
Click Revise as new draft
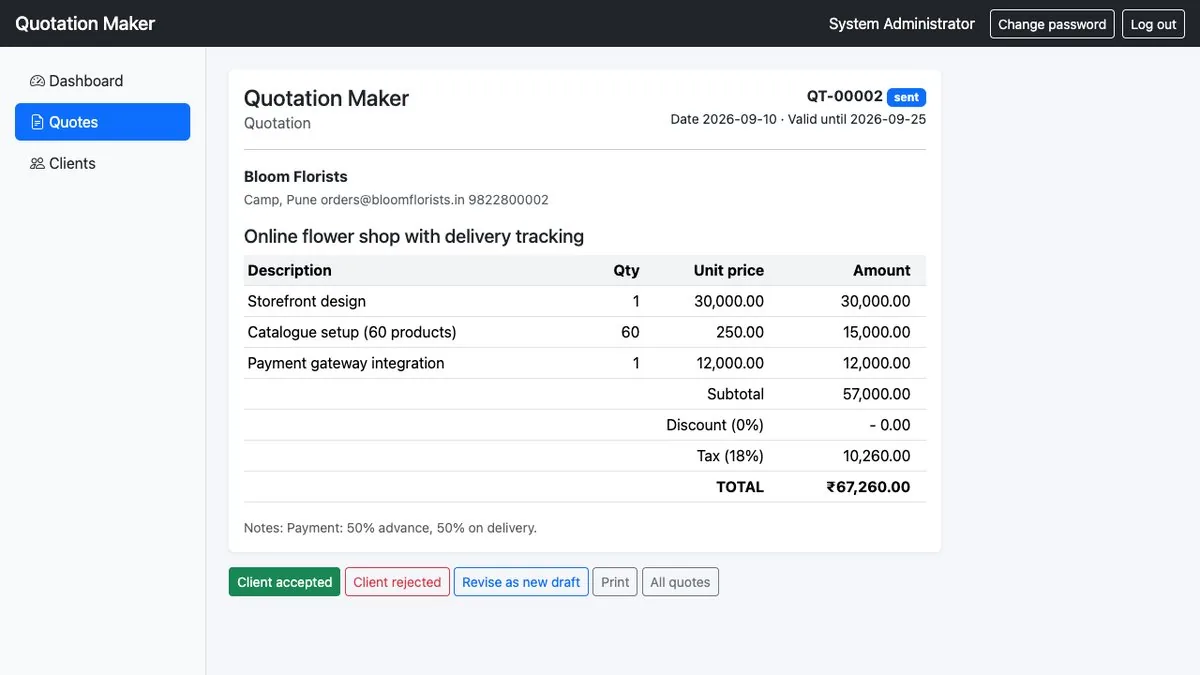point(521,582)
